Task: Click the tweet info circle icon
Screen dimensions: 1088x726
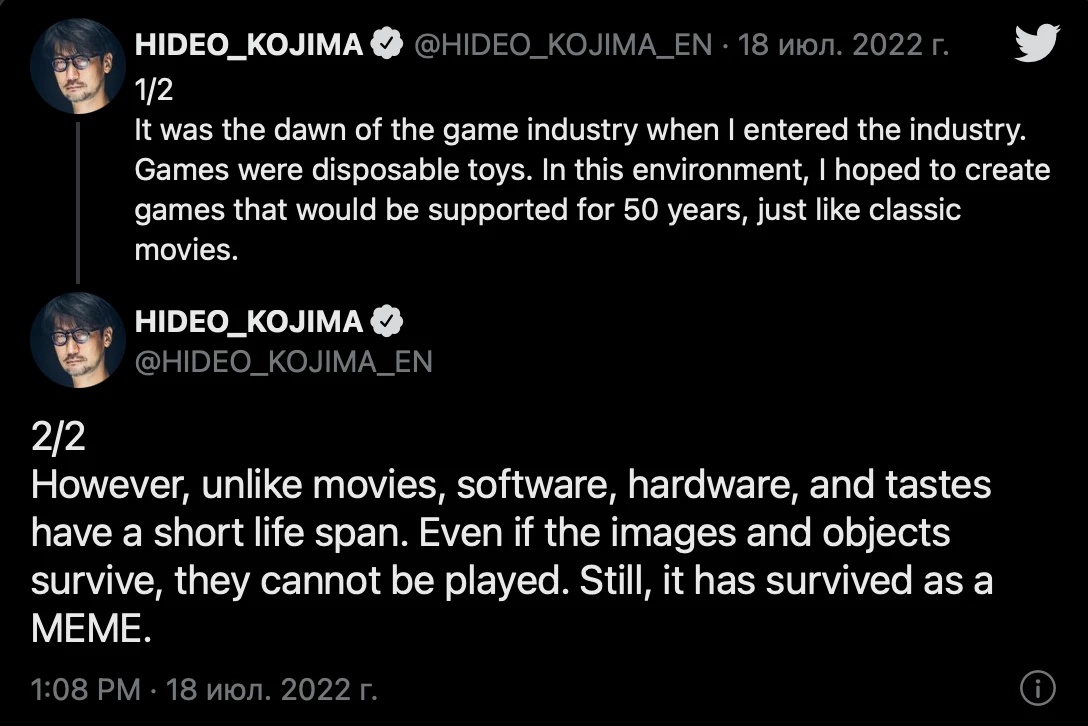Action: click(x=1038, y=688)
